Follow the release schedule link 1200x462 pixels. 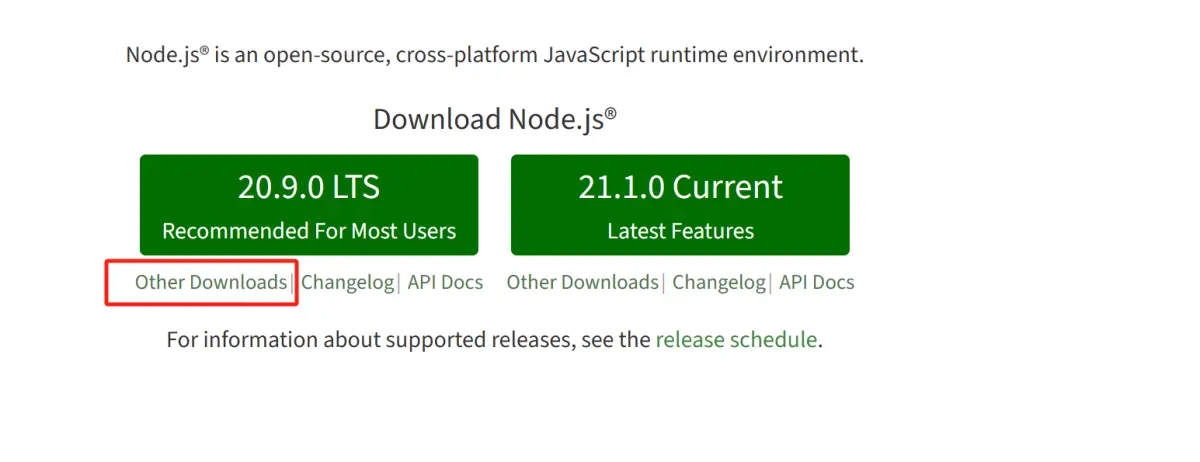(736, 339)
